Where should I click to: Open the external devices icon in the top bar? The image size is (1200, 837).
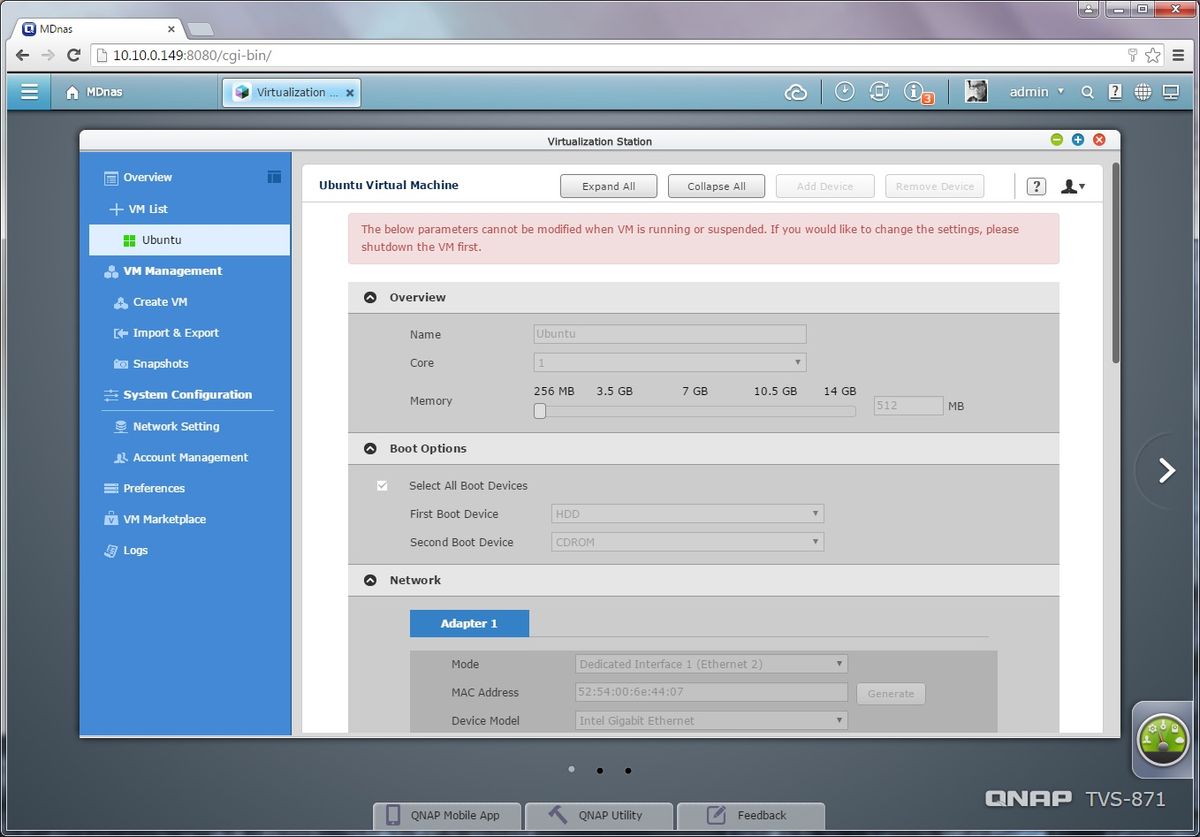(879, 91)
